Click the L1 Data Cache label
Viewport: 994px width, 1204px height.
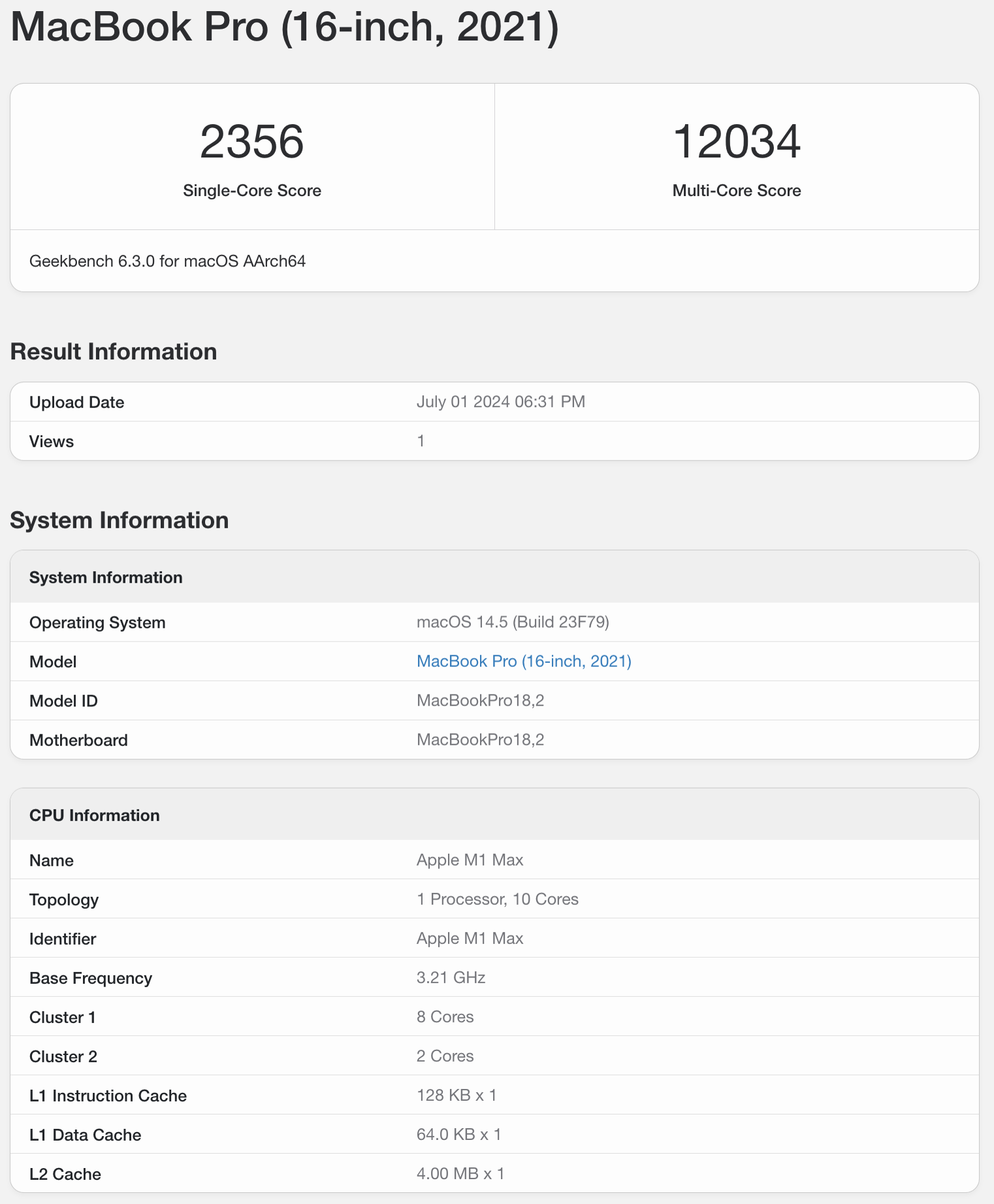[86, 1135]
